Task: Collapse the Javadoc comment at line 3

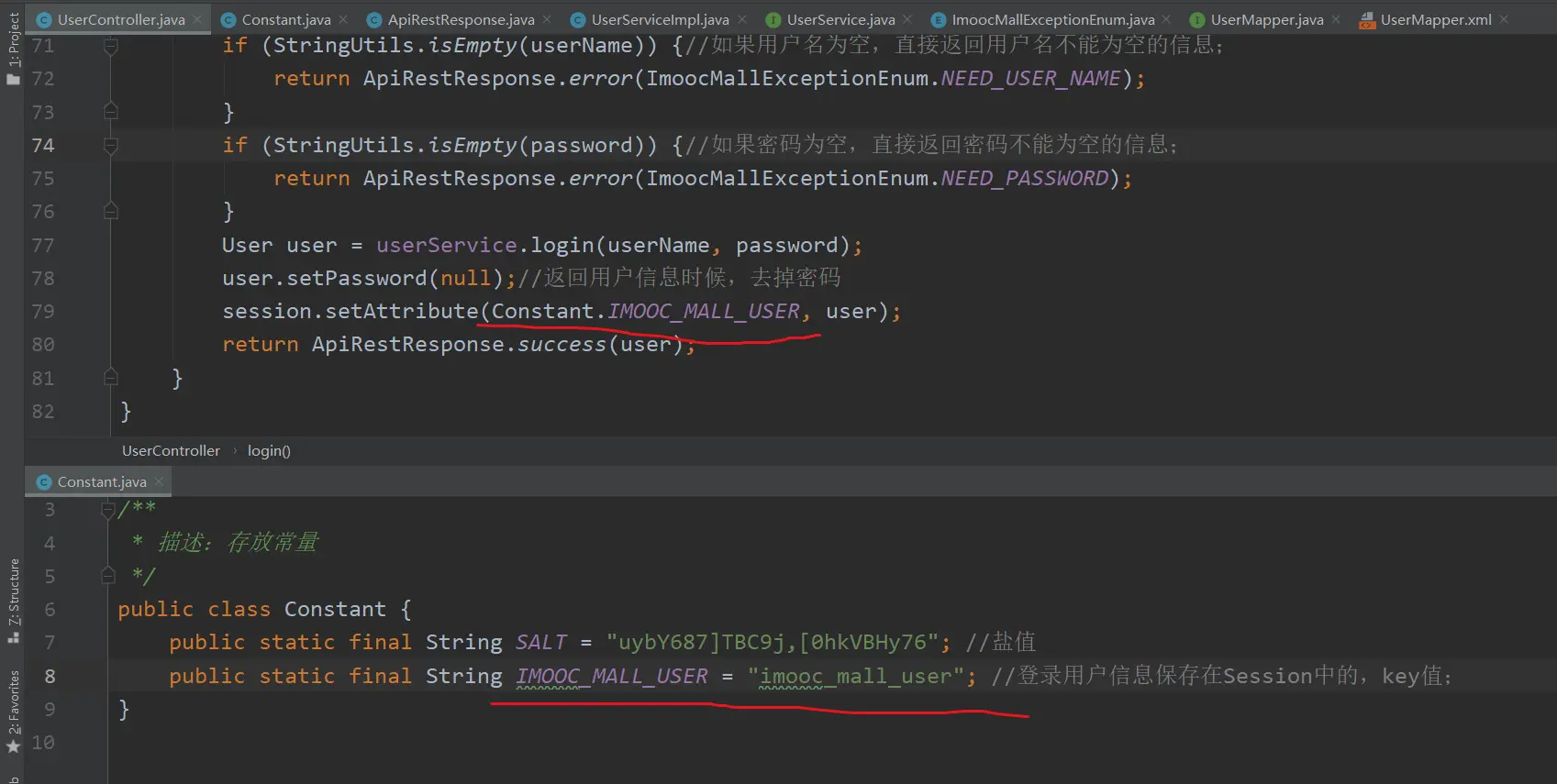Action: pyautogui.click(x=107, y=510)
